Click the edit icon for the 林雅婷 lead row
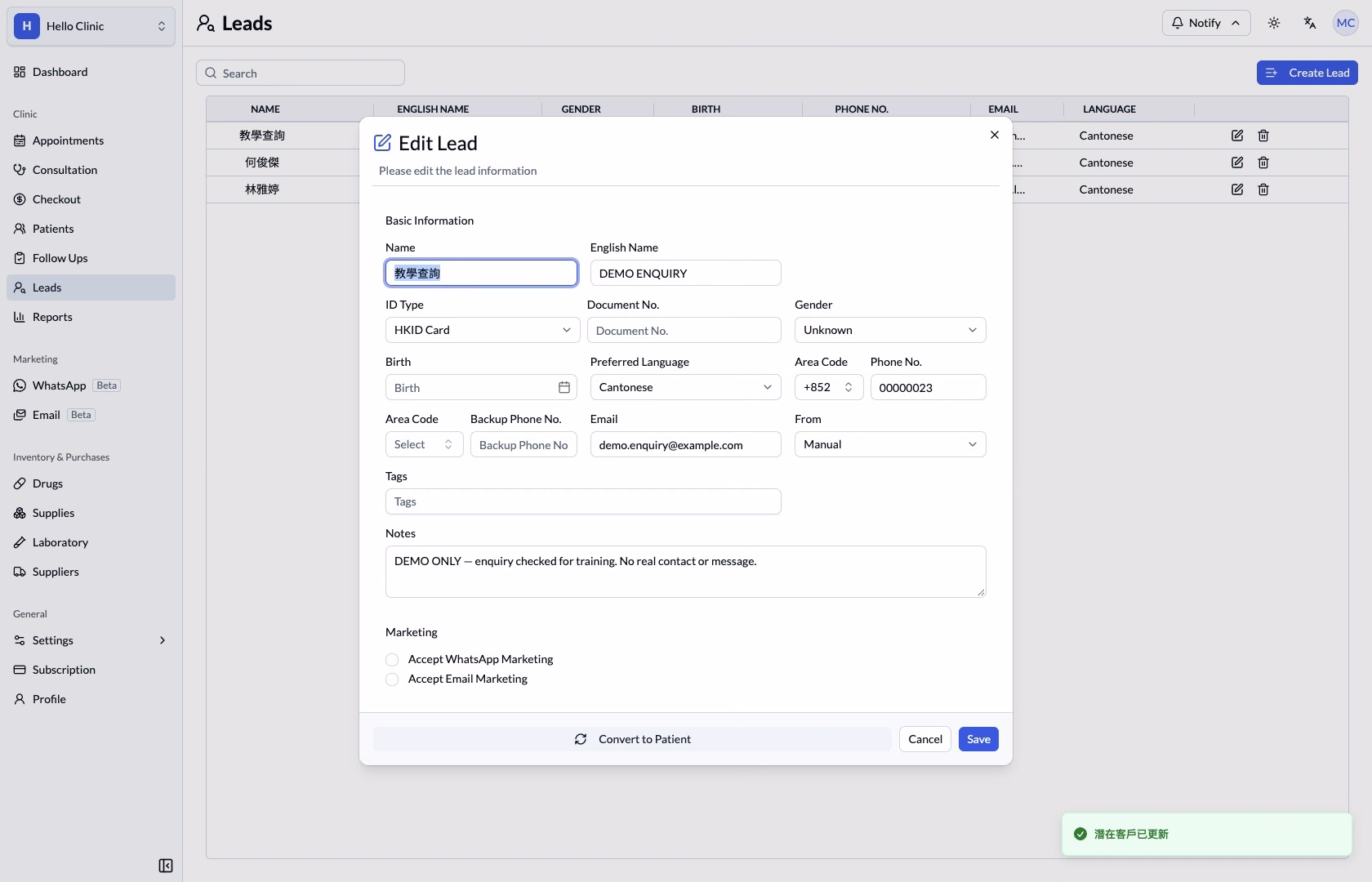 point(1237,189)
